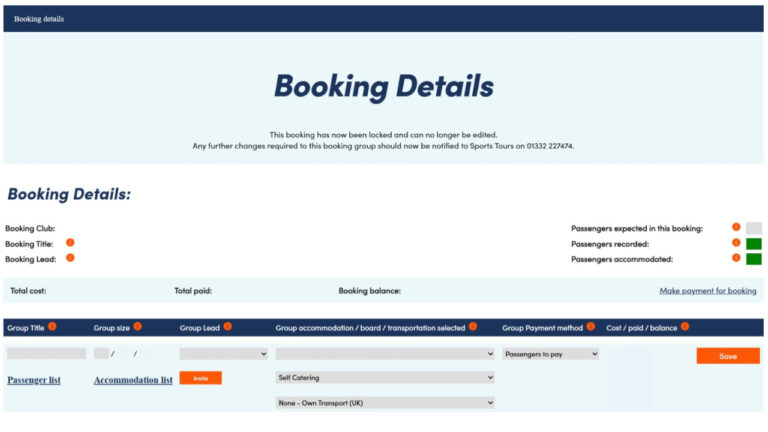
Task: Click the Total cost label
Action: 28,290
